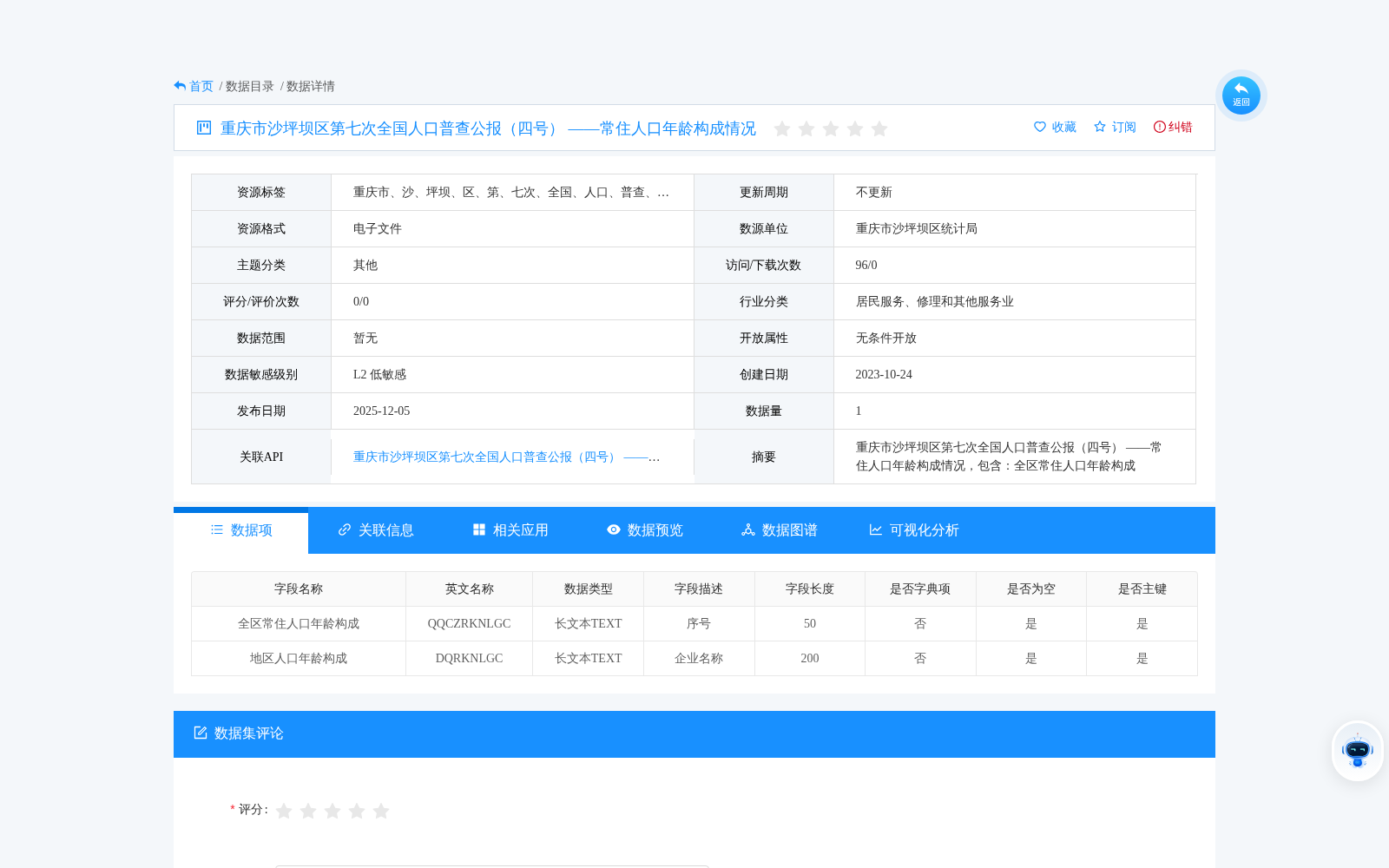This screenshot has height=868, width=1389.
Task: Click the DQRKNLGC cell
Action: [470, 658]
